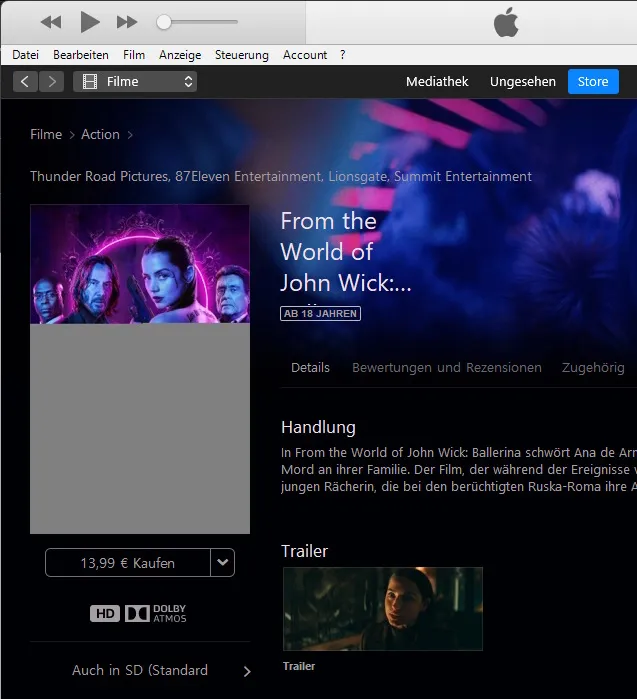Click the film strip icon in Filme selector

tap(90, 82)
